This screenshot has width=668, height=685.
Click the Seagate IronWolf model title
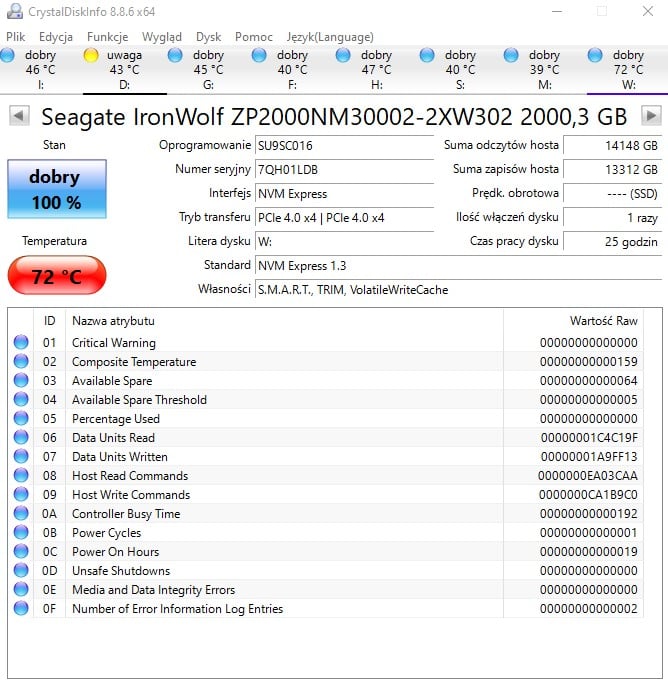pyautogui.click(x=334, y=117)
